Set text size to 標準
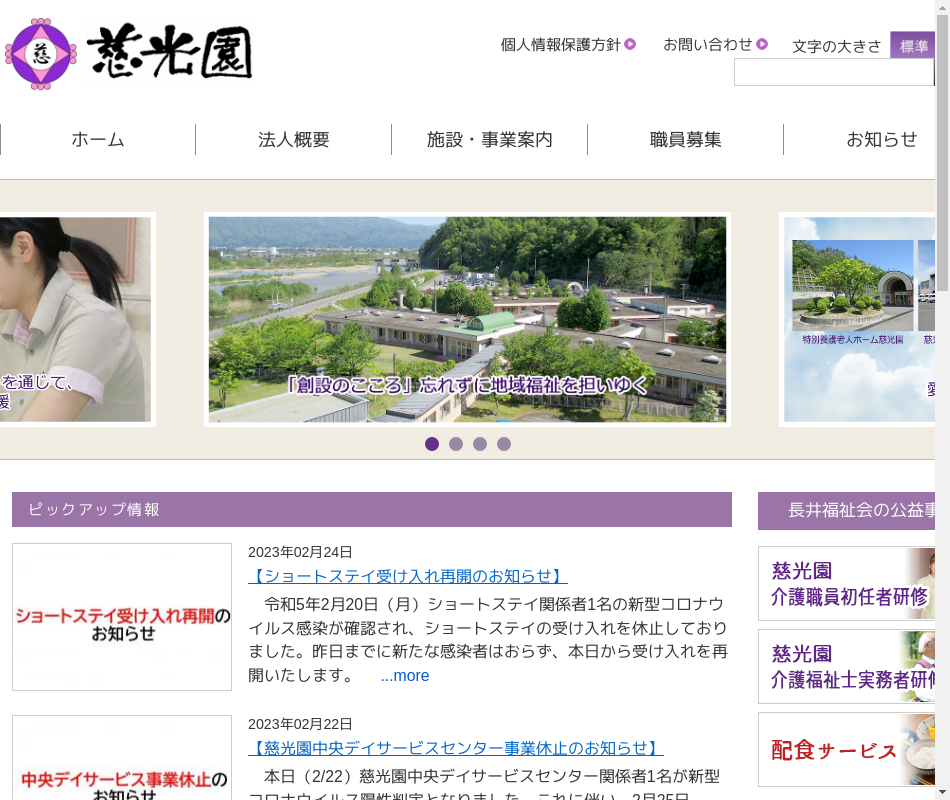Image resolution: width=950 pixels, height=800 pixels. click(x=913, y=46)
